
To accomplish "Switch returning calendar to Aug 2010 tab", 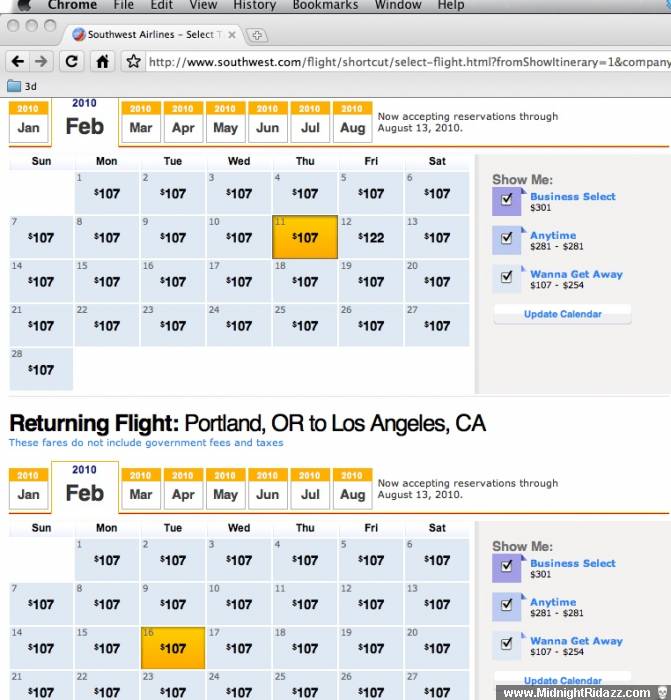I will 352,488.
